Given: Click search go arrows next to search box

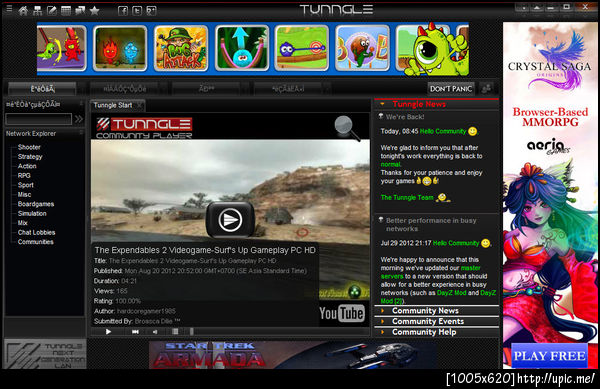Looking at the screenshot, I should pos(79,119).
